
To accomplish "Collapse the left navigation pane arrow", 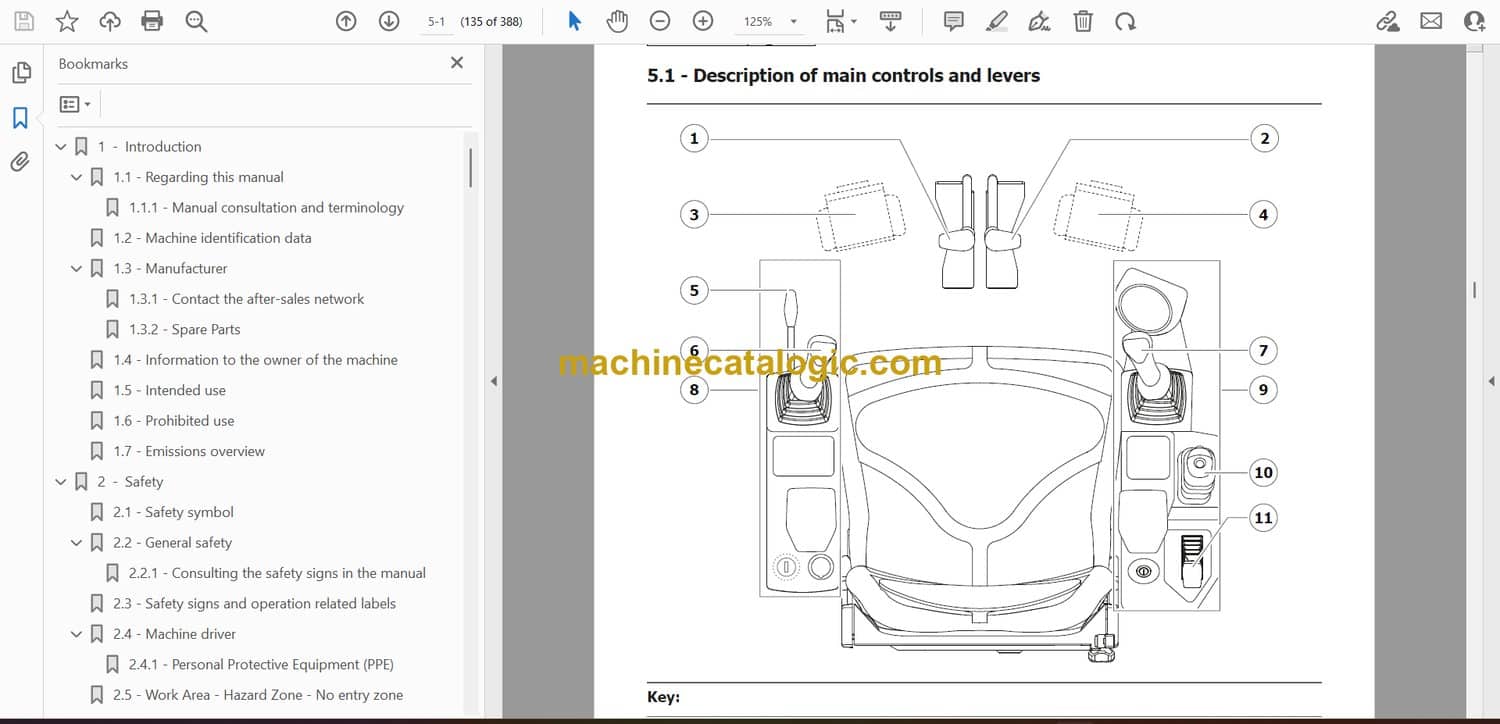I will [493, 381].
